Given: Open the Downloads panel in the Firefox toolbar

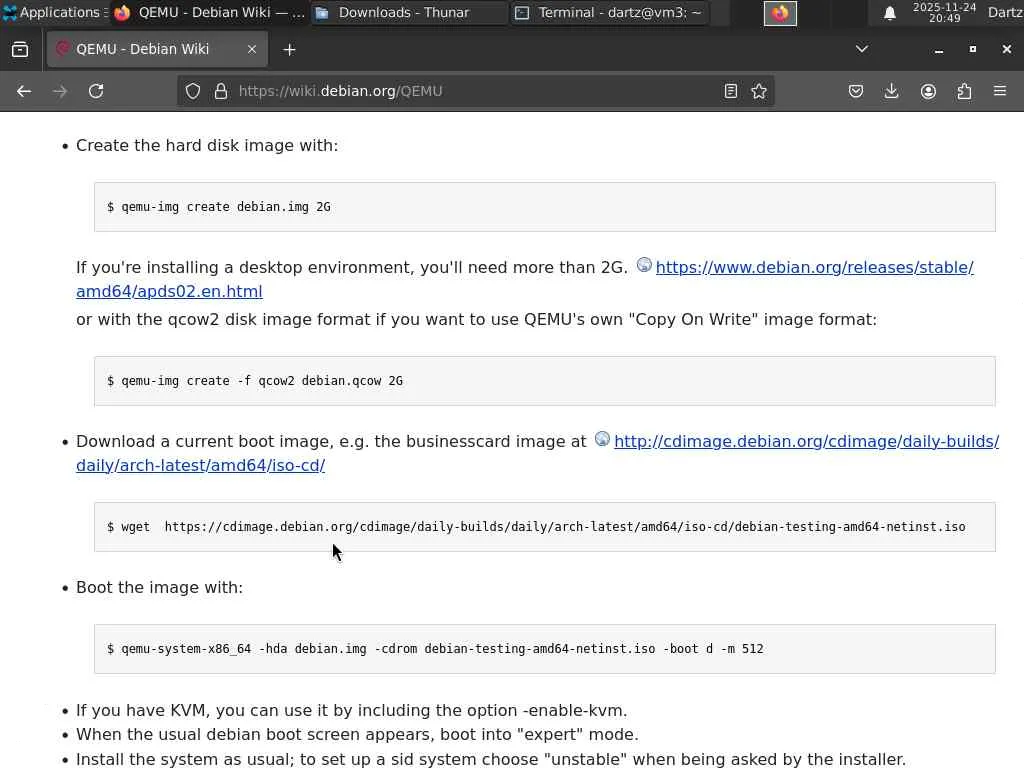Looking at the screenshot, I should (892, 91).
